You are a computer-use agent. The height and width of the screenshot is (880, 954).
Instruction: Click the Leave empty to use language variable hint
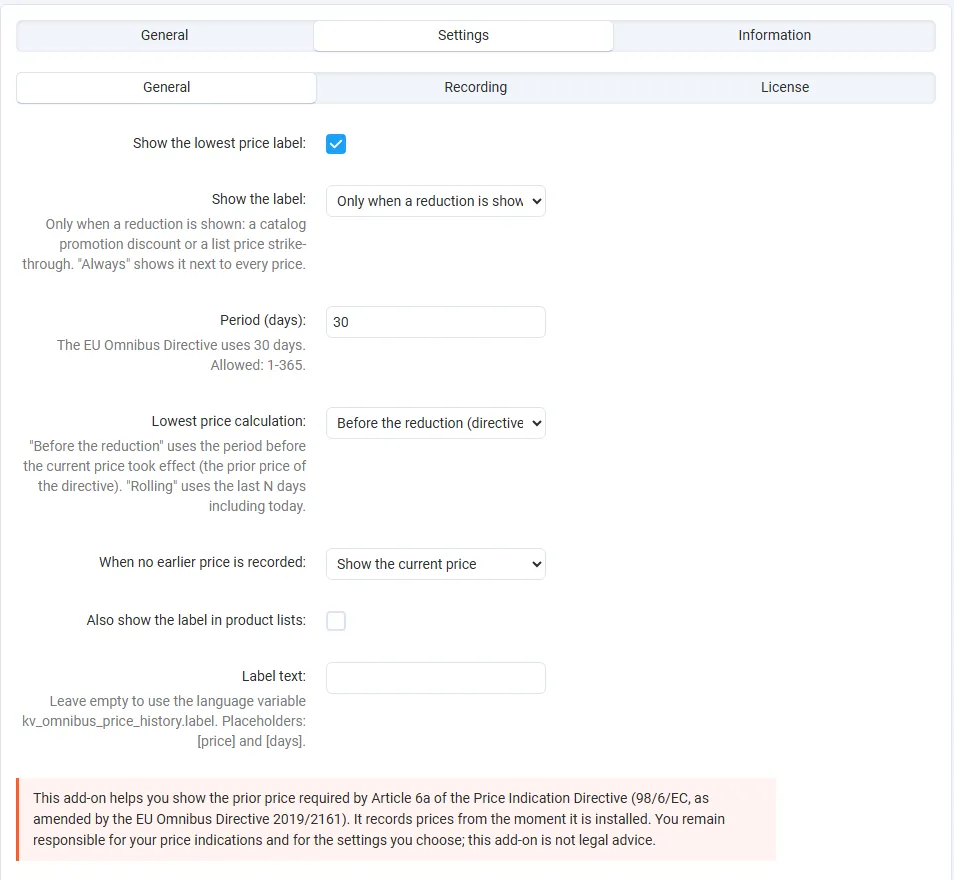coord(164,721)
